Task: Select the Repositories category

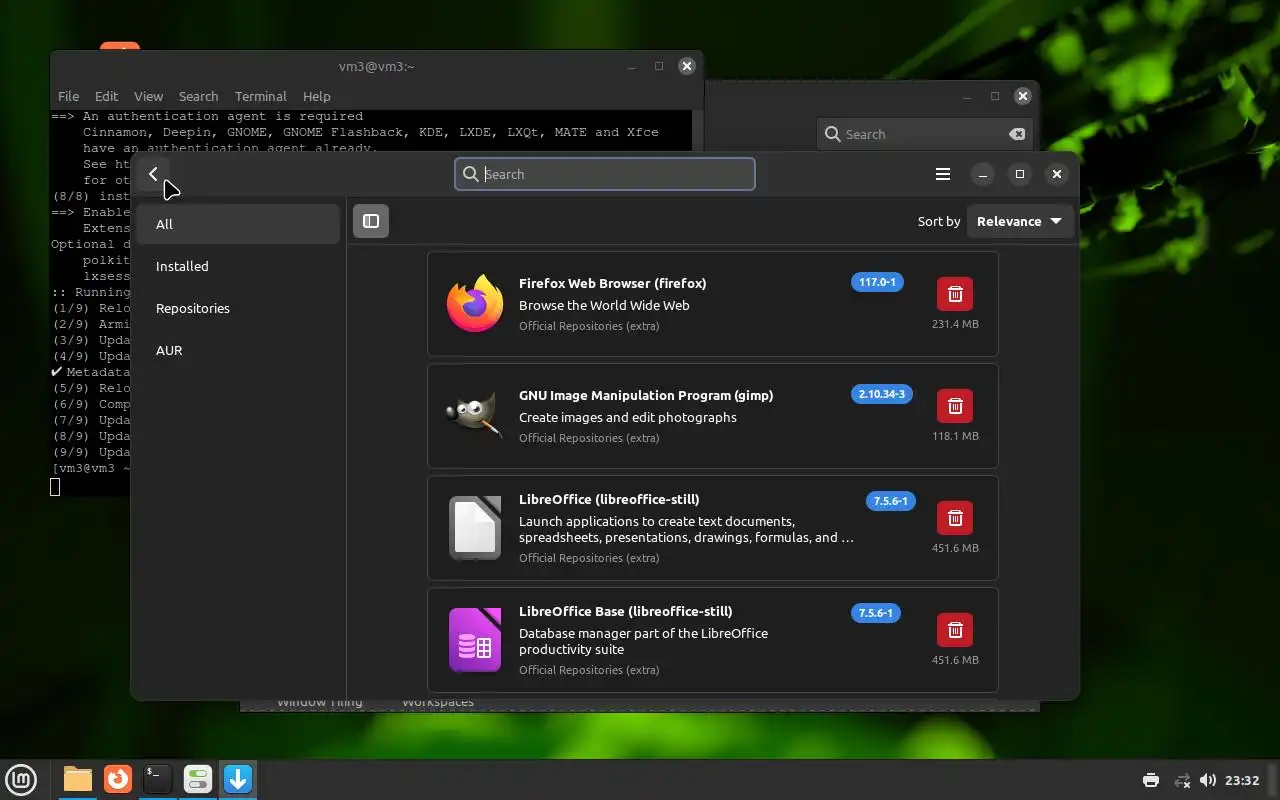Action: click(x=238, y=308)
